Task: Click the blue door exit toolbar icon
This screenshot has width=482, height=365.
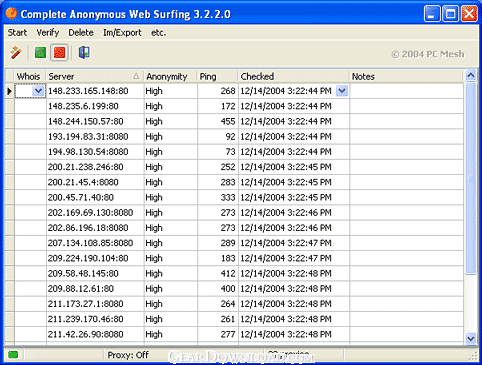Action: click(84, 53)
